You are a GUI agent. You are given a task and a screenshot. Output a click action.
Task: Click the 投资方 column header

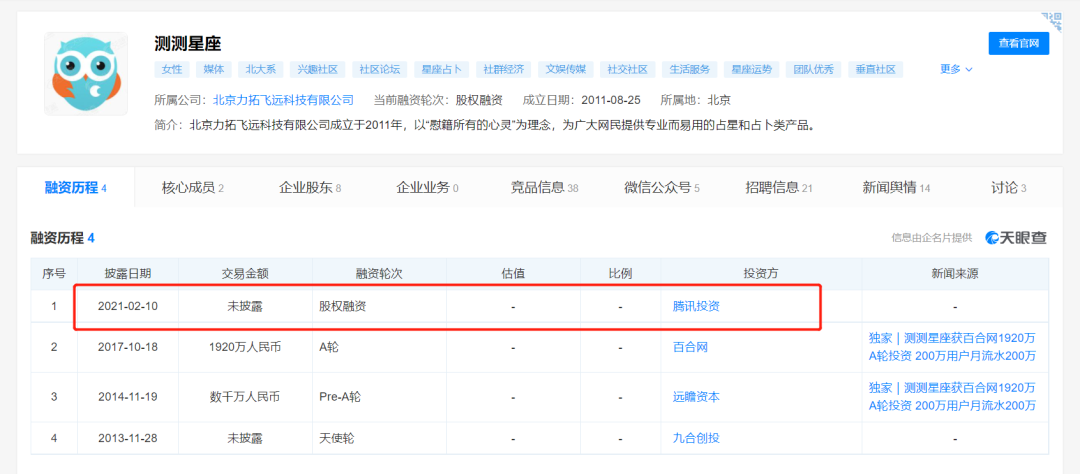(x=761, y=274)
